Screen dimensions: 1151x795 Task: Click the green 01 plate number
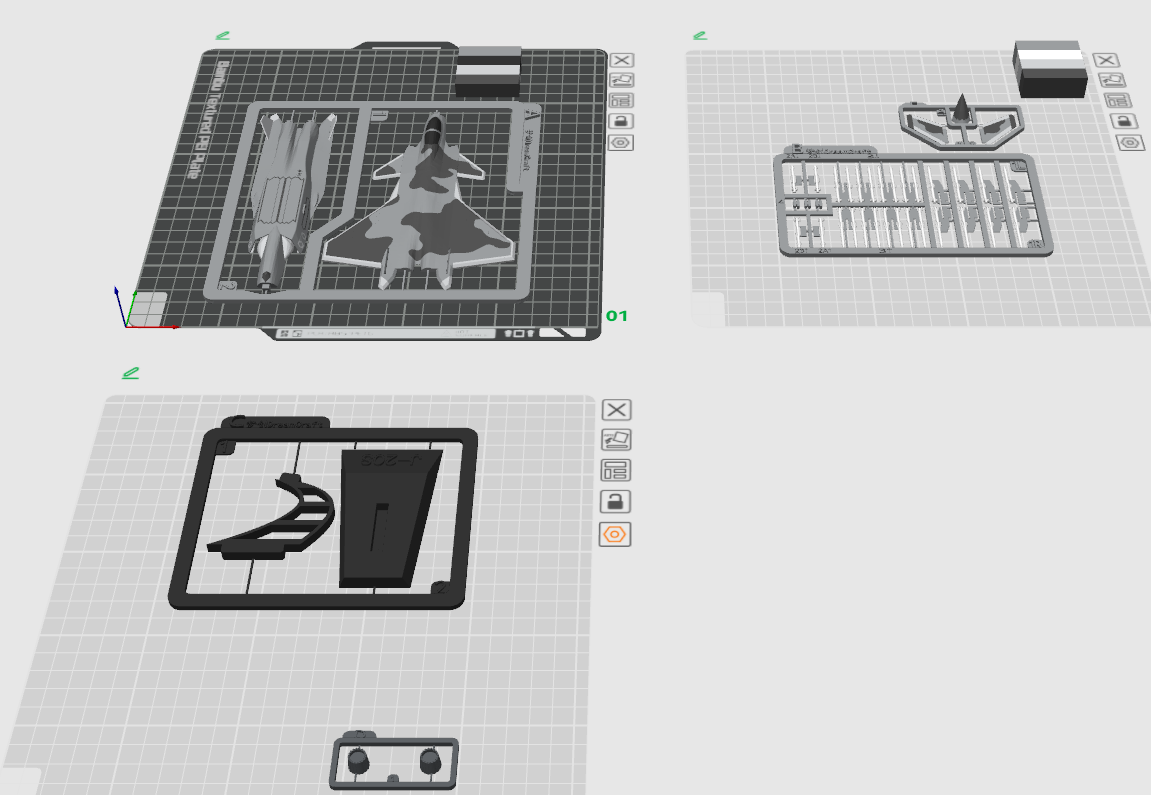(x=617, y=316)
